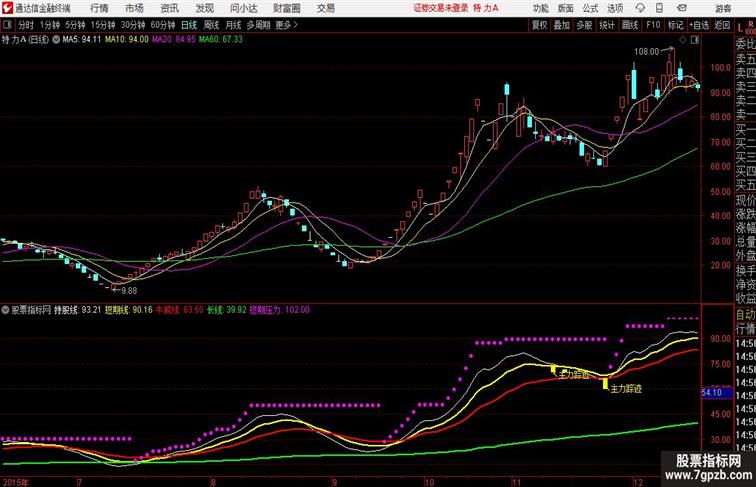Viewport: 756px width, 487px height.
Task: Expand MA indicator dropdown next to 特力A(日线)
Action: (56, 40)
